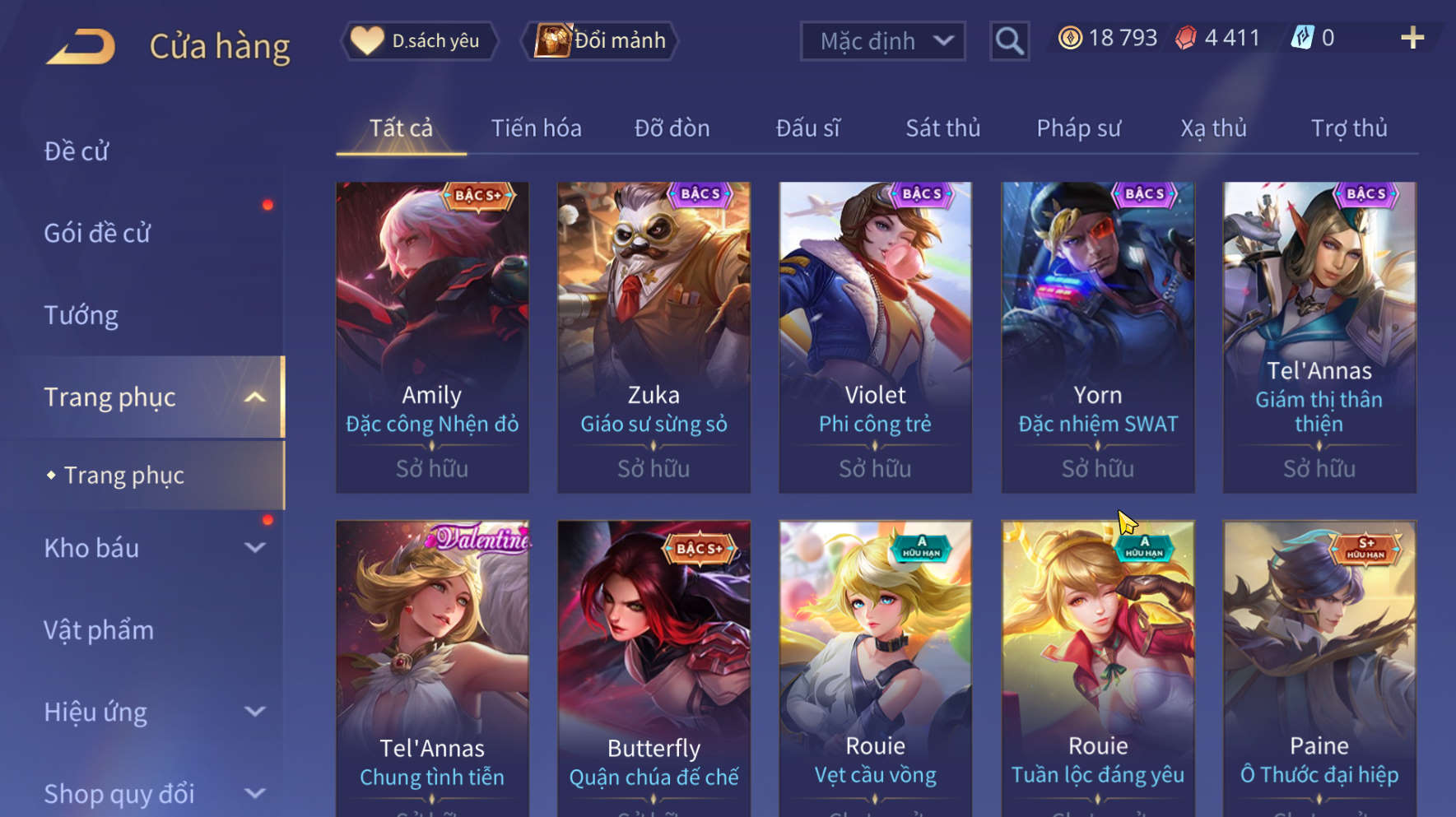Switch to the Sát thủ tab
This screenshot has width=1456, height=817.
pos(943,128)
